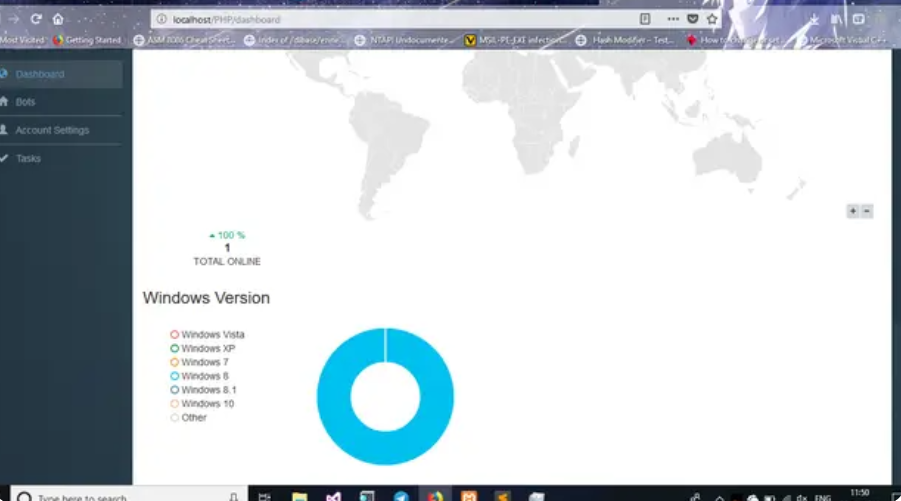
Task: Toggle the Other legend entry
Action: coord(188,418)
